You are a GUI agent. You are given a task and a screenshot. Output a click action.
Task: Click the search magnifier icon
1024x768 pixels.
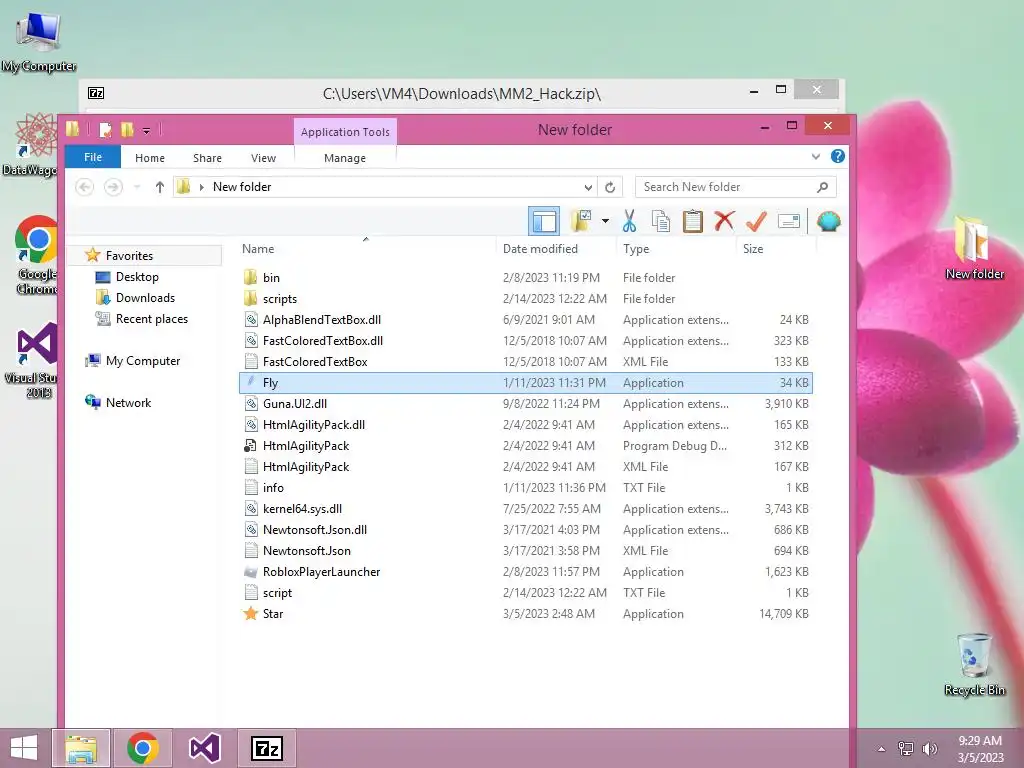pyautogui.click(x=822, y=187)
